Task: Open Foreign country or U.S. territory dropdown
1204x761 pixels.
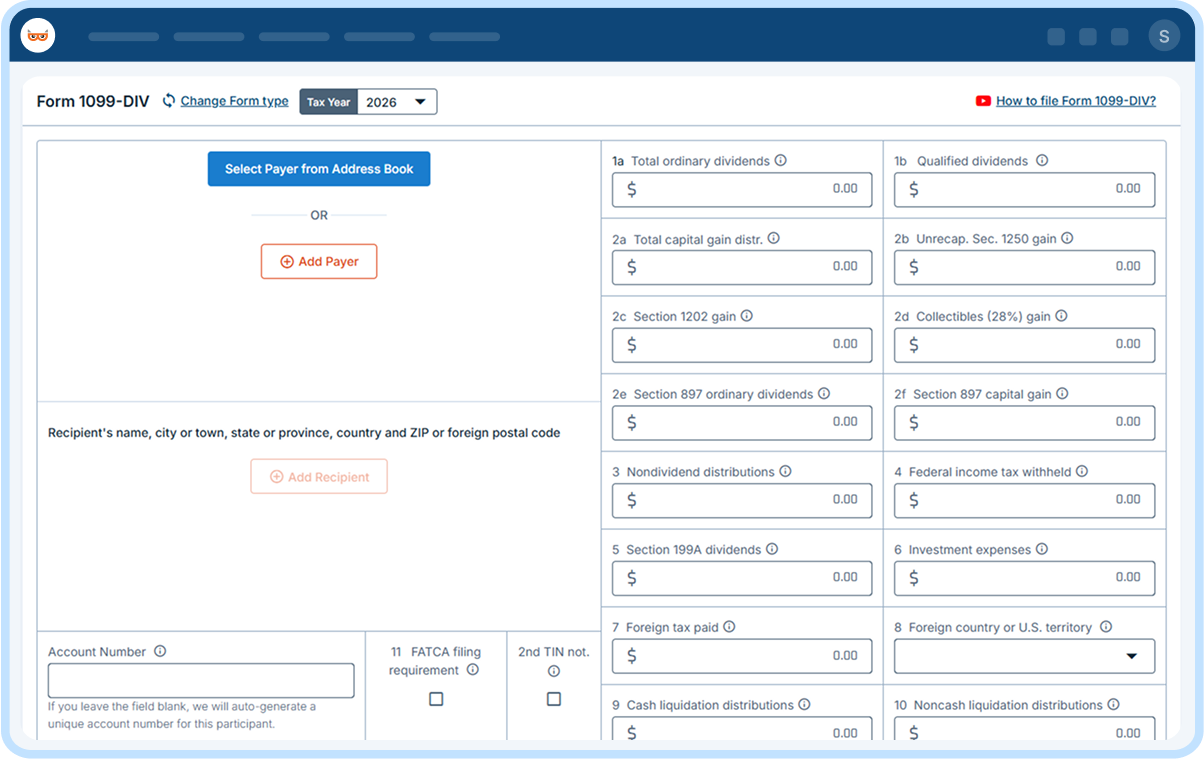Action: [1024, 656]
